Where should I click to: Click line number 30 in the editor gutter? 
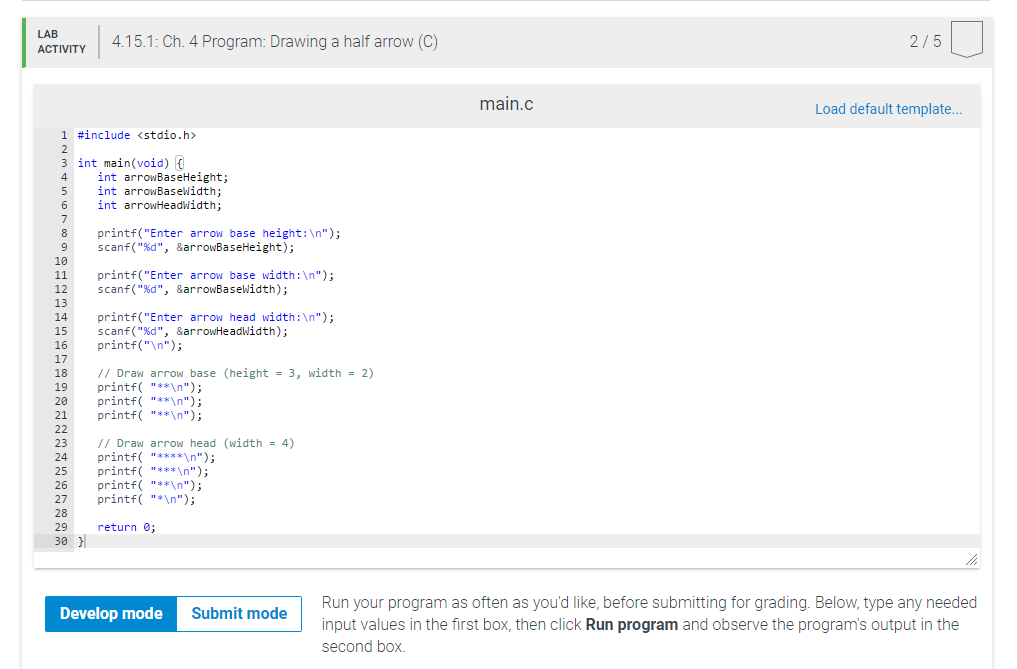[61, 540]
